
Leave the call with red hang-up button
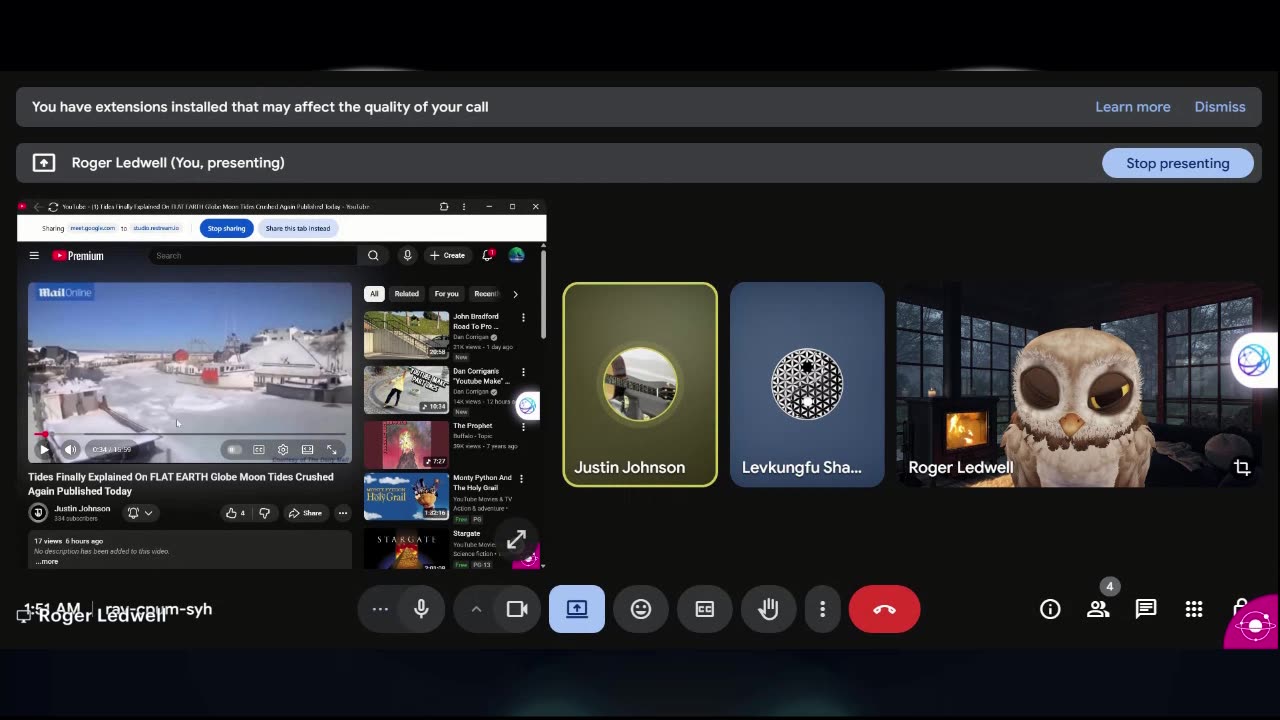click(x=884, y=609)
